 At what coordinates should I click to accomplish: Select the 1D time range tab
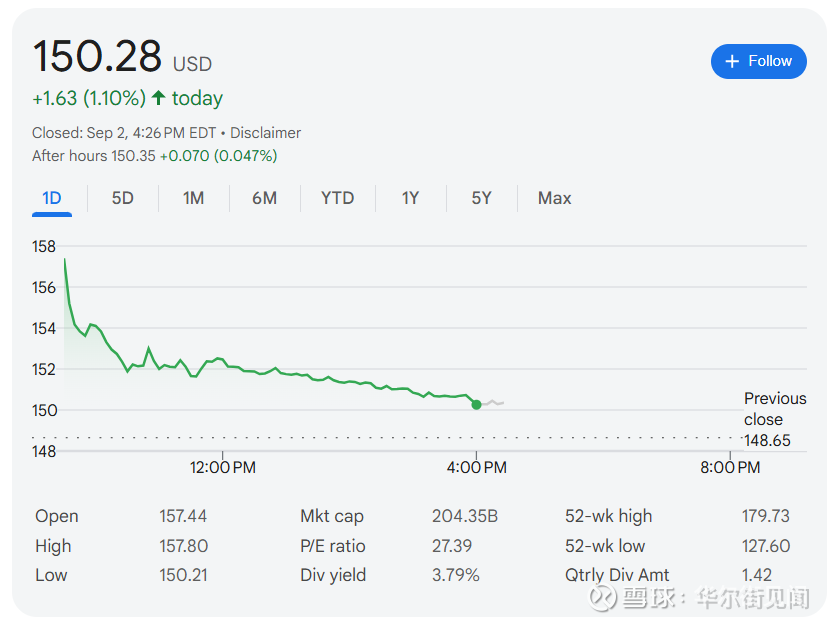tap(52, 198)
